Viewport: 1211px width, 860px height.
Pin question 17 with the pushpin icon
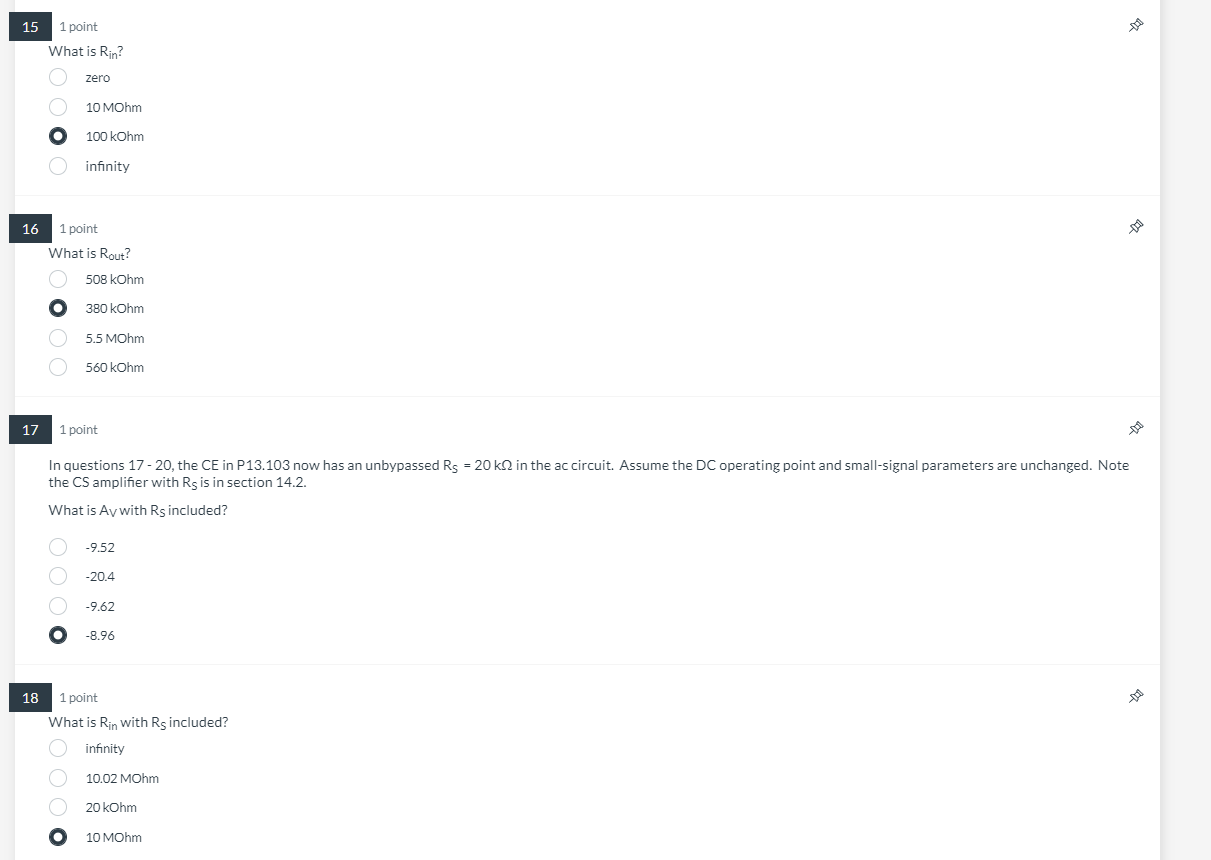coord(1135,428)
